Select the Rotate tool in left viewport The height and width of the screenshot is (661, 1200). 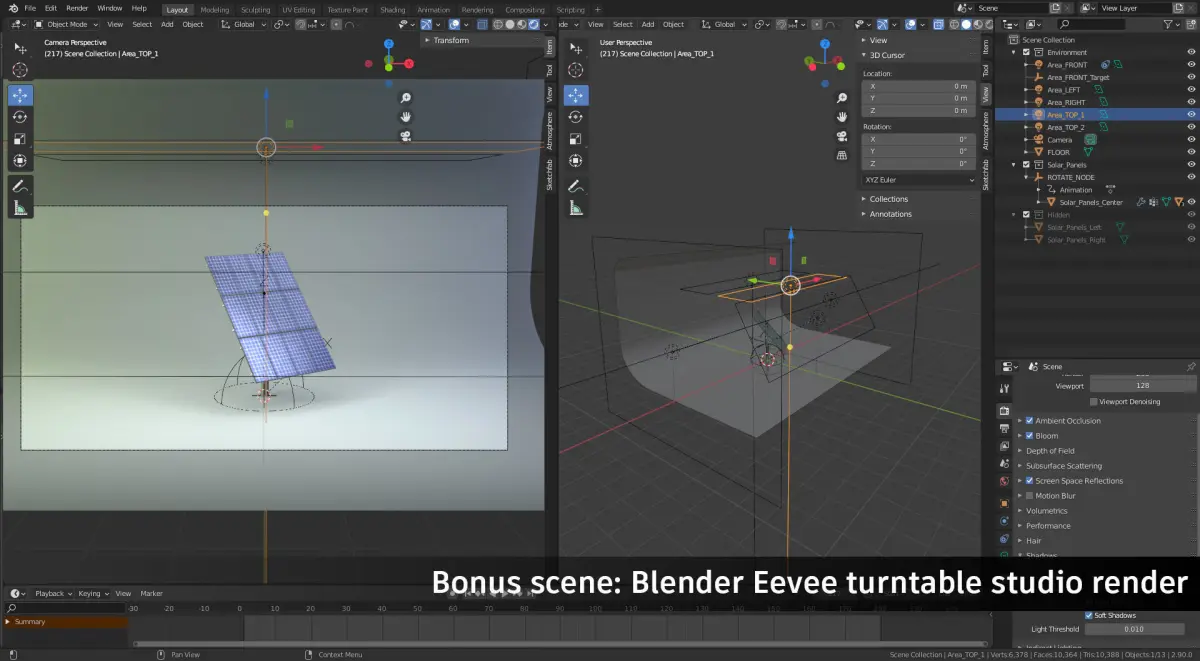click(x=20, y=117)
